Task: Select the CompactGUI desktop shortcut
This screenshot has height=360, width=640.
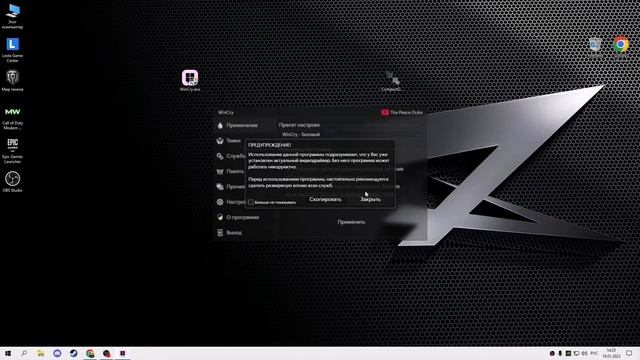Action: click(392, 81)
